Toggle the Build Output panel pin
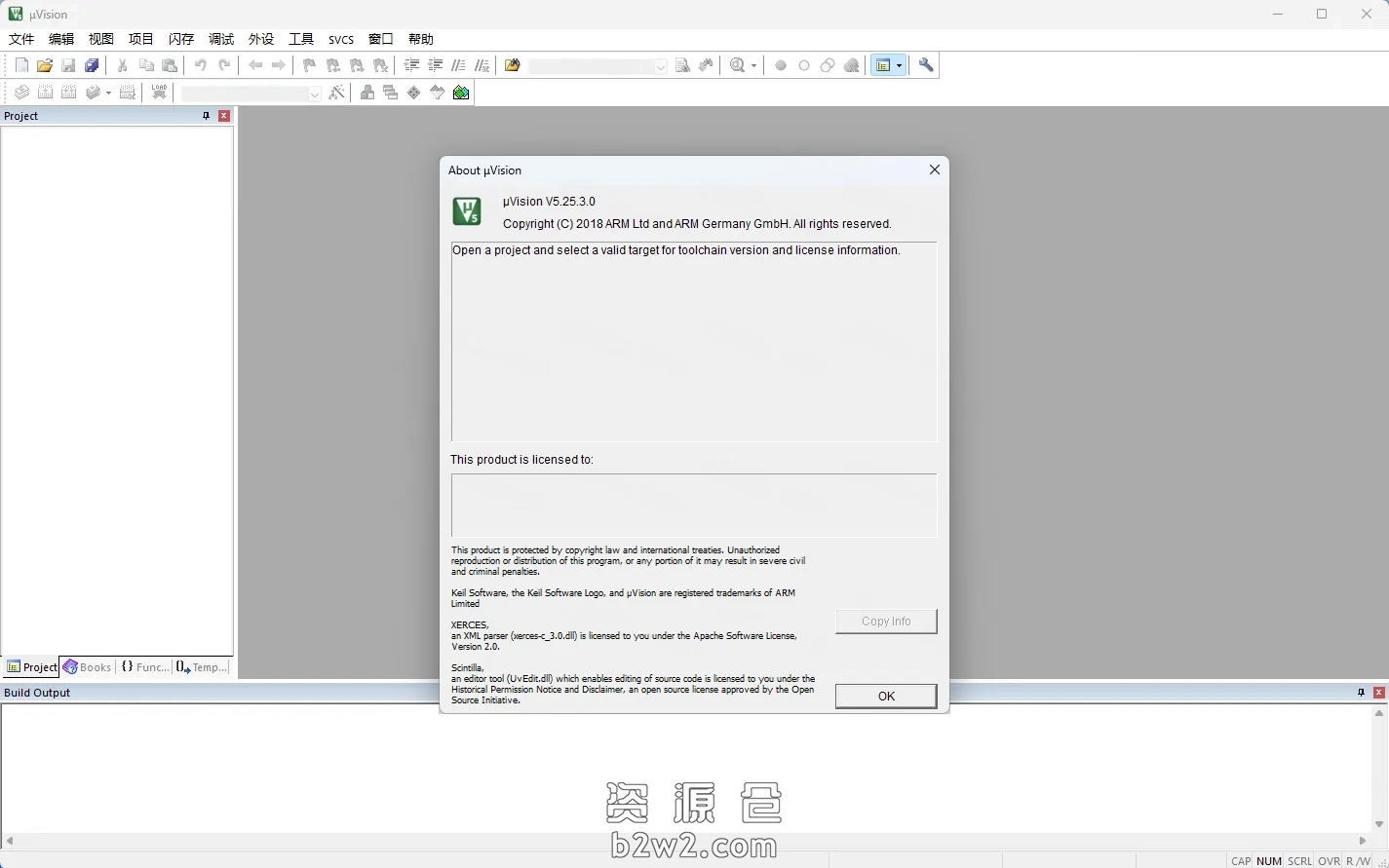Viewport: 1389px width, 868px height. 1361,693
